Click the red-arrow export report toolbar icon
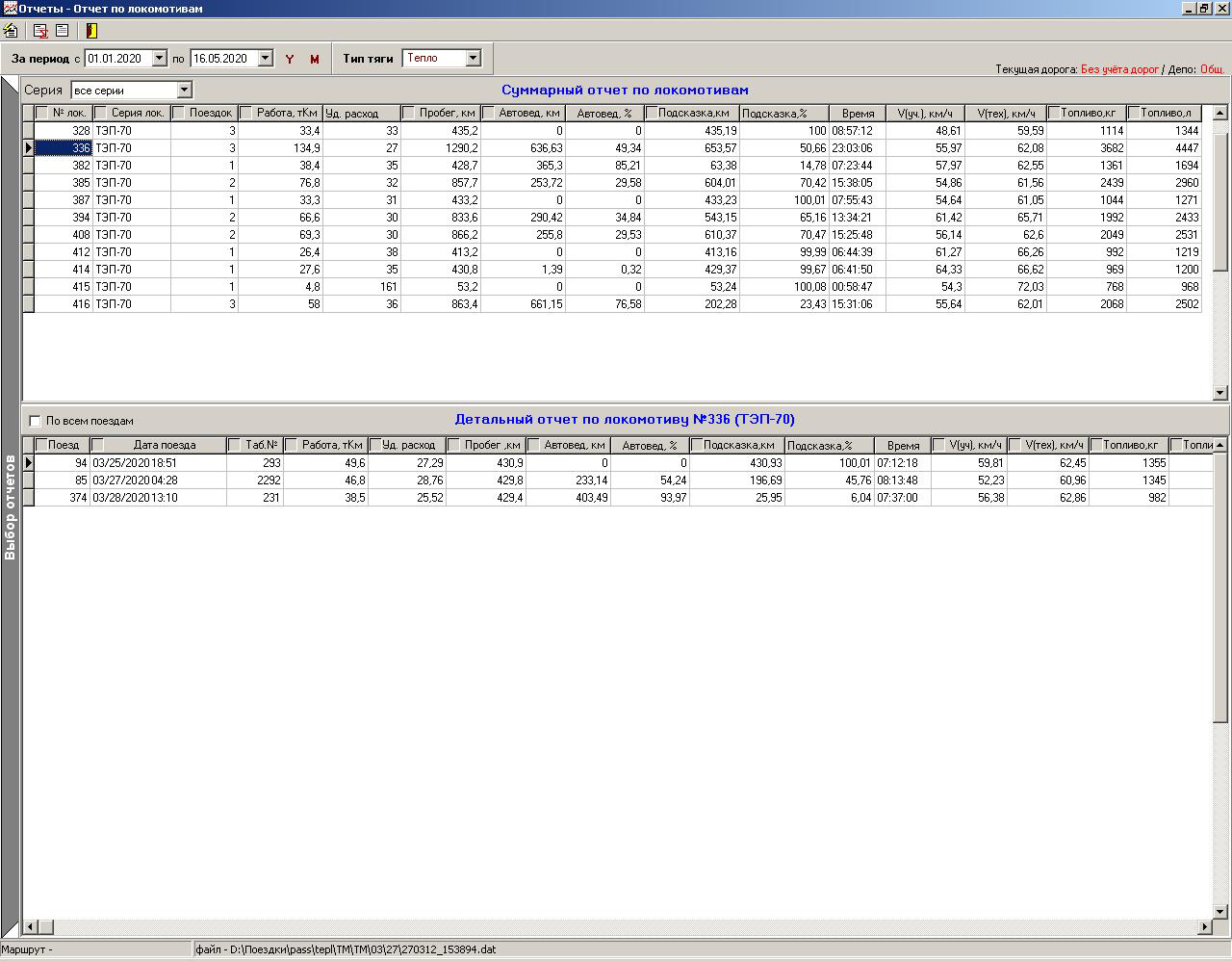 41,31
